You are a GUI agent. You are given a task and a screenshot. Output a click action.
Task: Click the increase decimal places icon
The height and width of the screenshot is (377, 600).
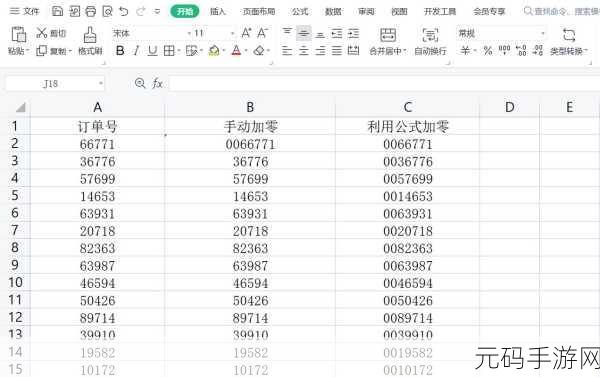(x=521, y=51)
